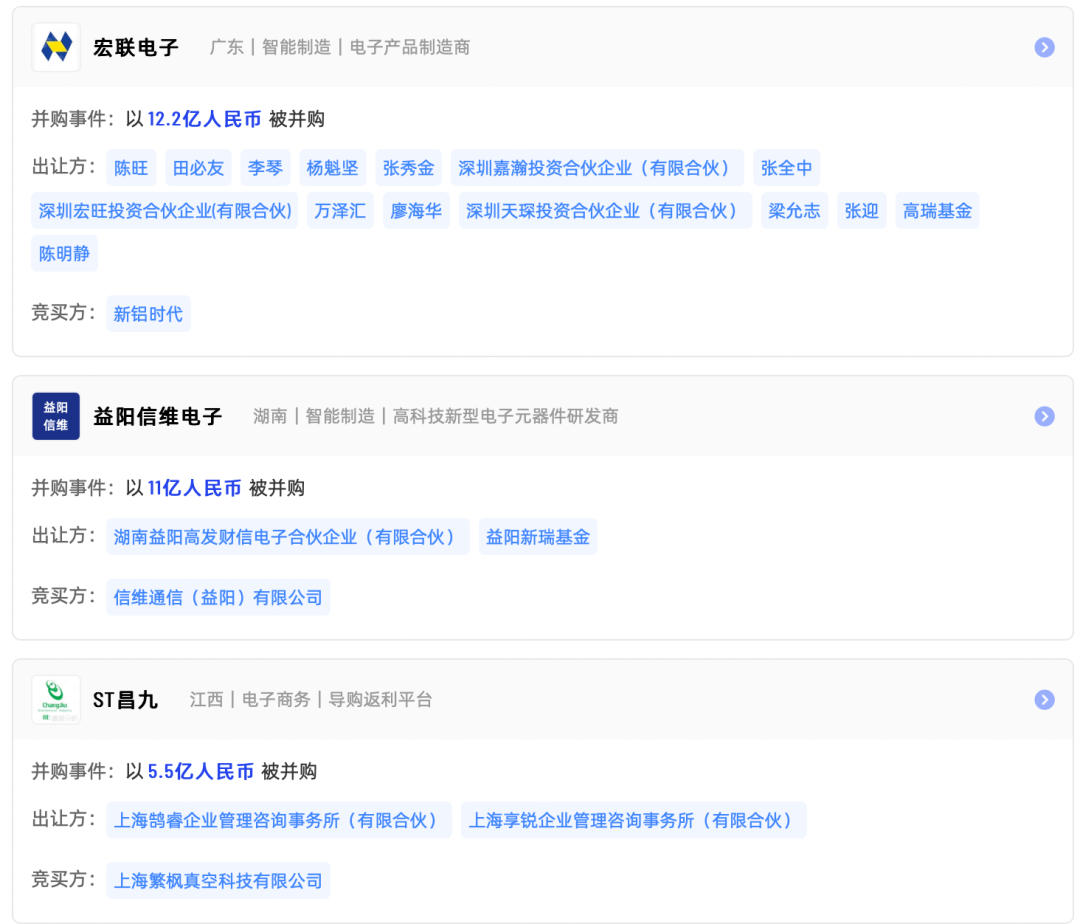Select seller tag 陈明静
Image resolution: width=1080 pixels, height=924 pixels.
point(65,253)
